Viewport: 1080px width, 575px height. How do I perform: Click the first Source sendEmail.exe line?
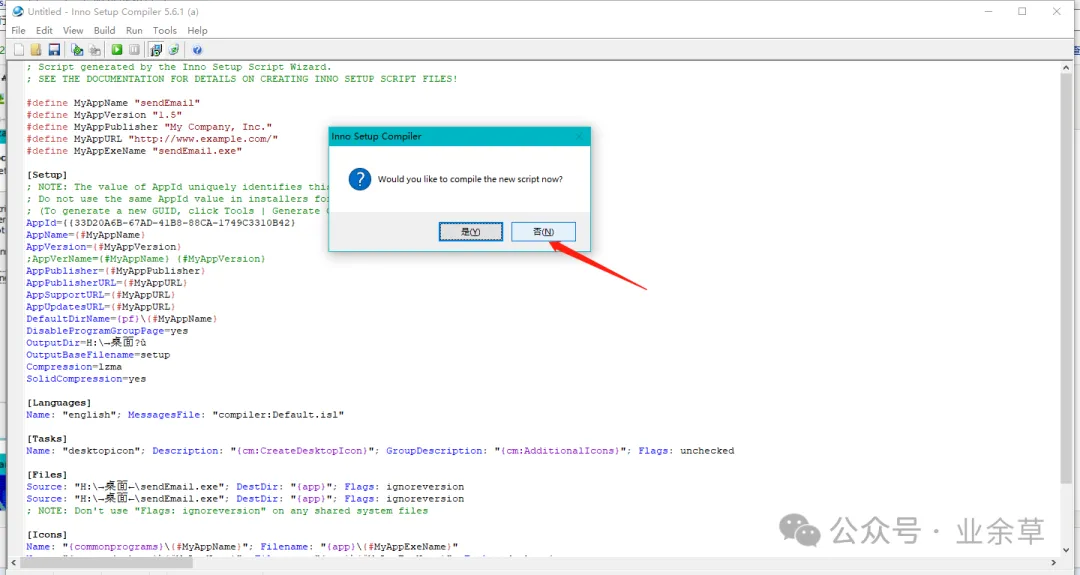245,487
